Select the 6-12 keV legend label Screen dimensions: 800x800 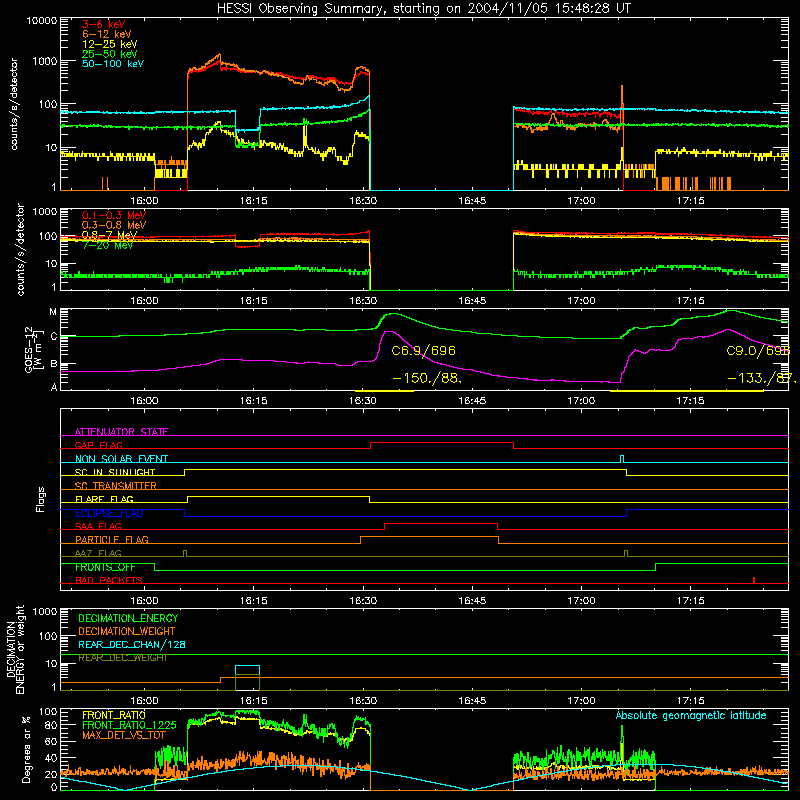coord(107,34)
